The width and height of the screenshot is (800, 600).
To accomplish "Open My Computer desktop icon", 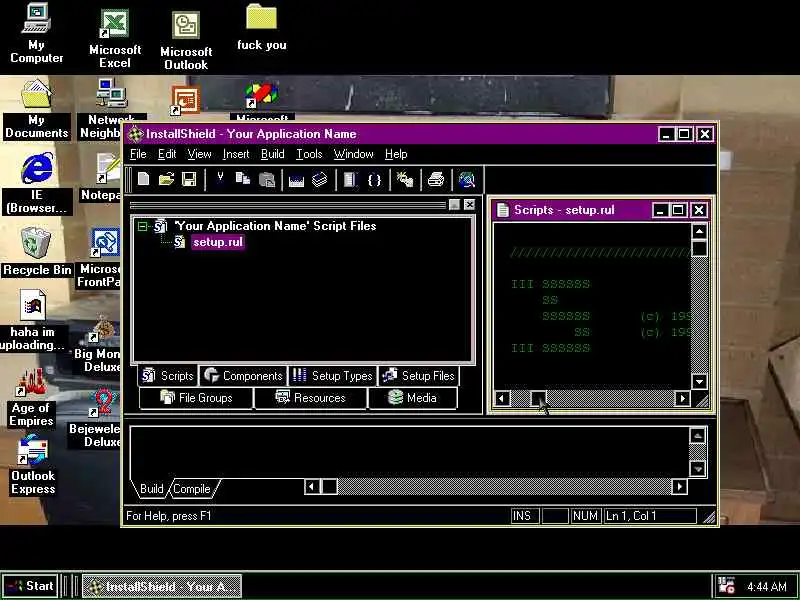I will [x=36, y=34].
